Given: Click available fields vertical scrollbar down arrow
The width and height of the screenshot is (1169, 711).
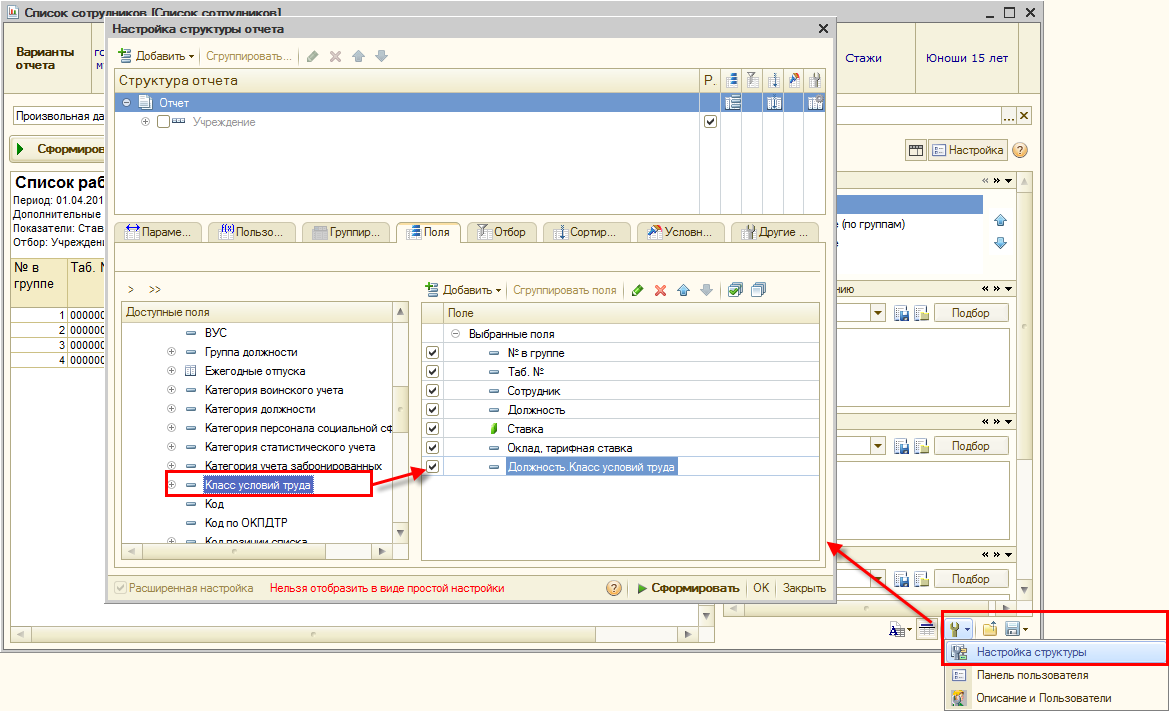Looking at the screenshot, I should [x=400, y=533].
